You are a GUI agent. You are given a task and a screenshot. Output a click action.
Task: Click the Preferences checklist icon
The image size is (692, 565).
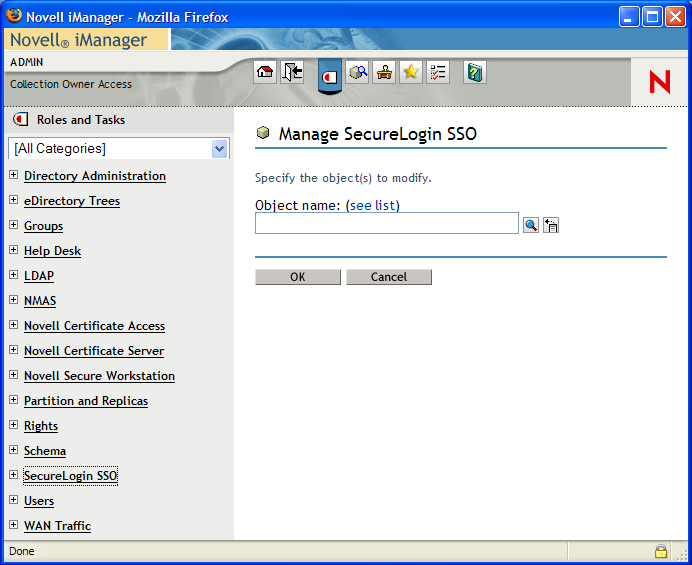pyautogui.click(x=438, y=72)
